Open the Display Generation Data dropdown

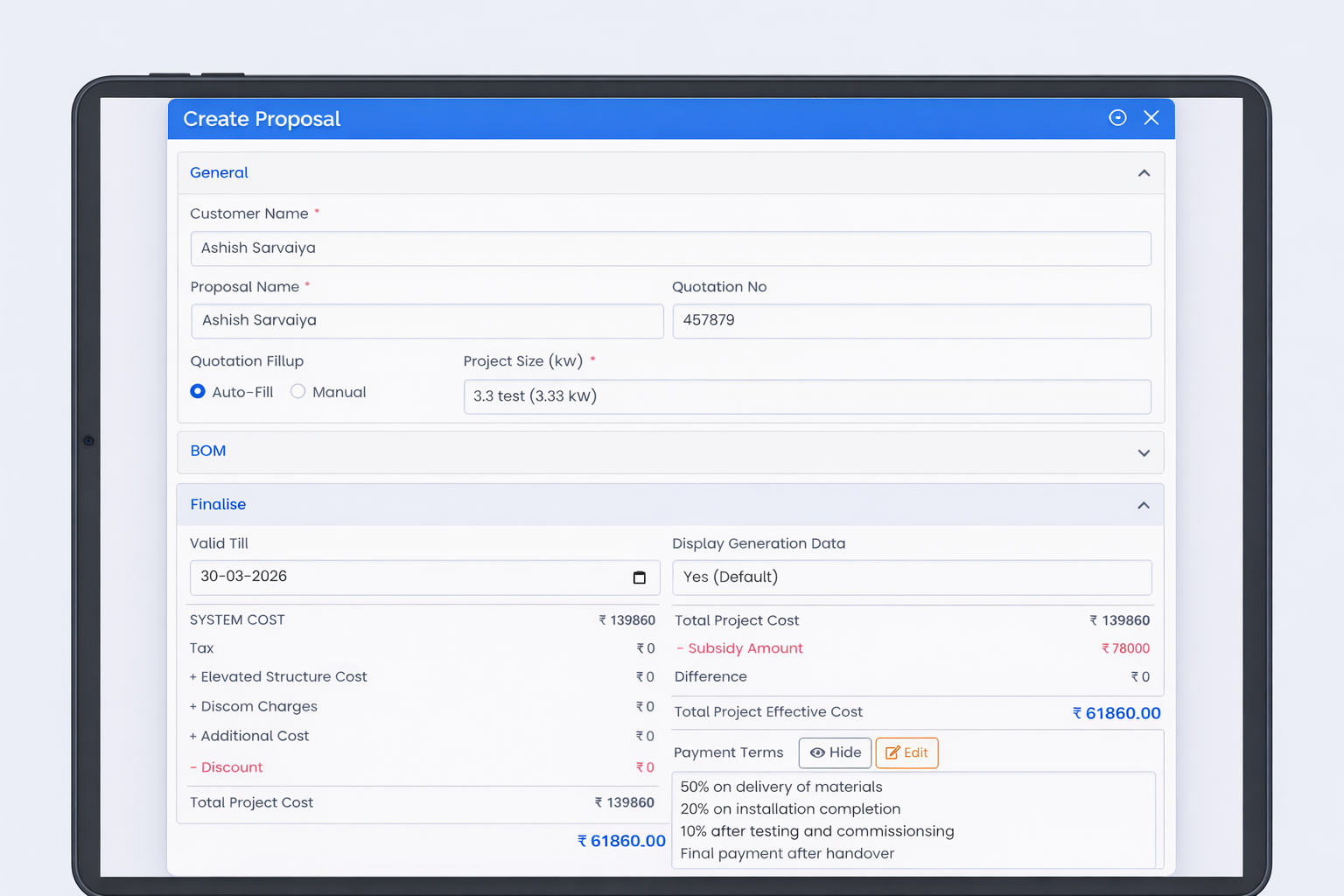pos(911,577)
